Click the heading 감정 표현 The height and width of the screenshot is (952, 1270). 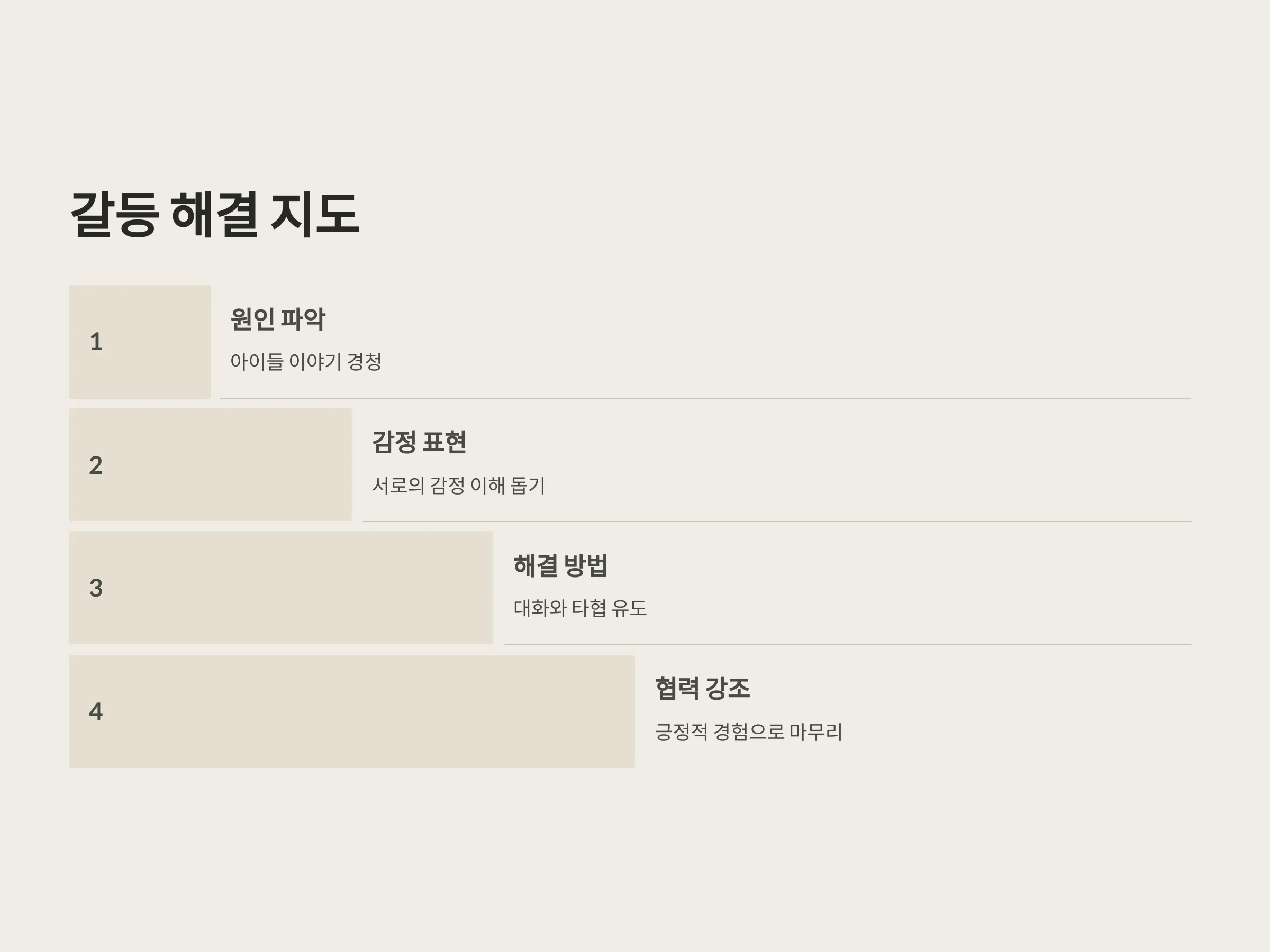pos(419,442)
